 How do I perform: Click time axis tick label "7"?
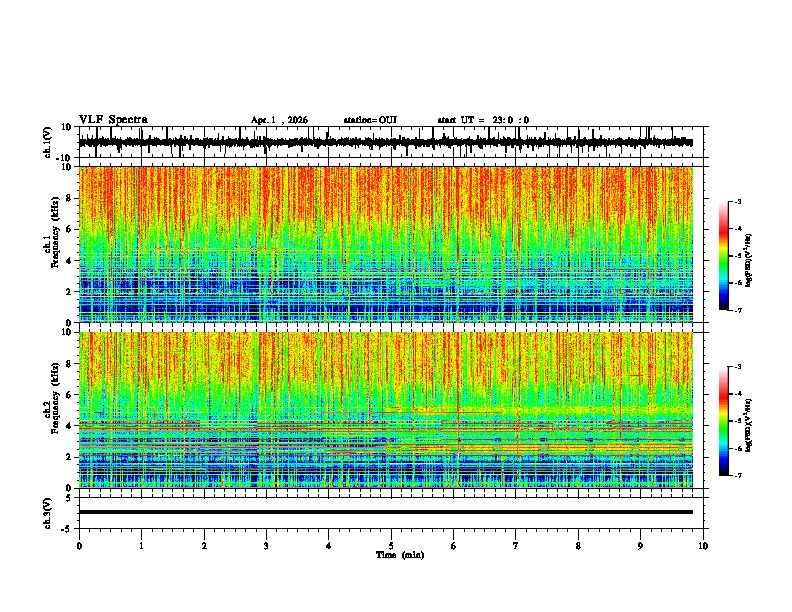click(516, 546)
